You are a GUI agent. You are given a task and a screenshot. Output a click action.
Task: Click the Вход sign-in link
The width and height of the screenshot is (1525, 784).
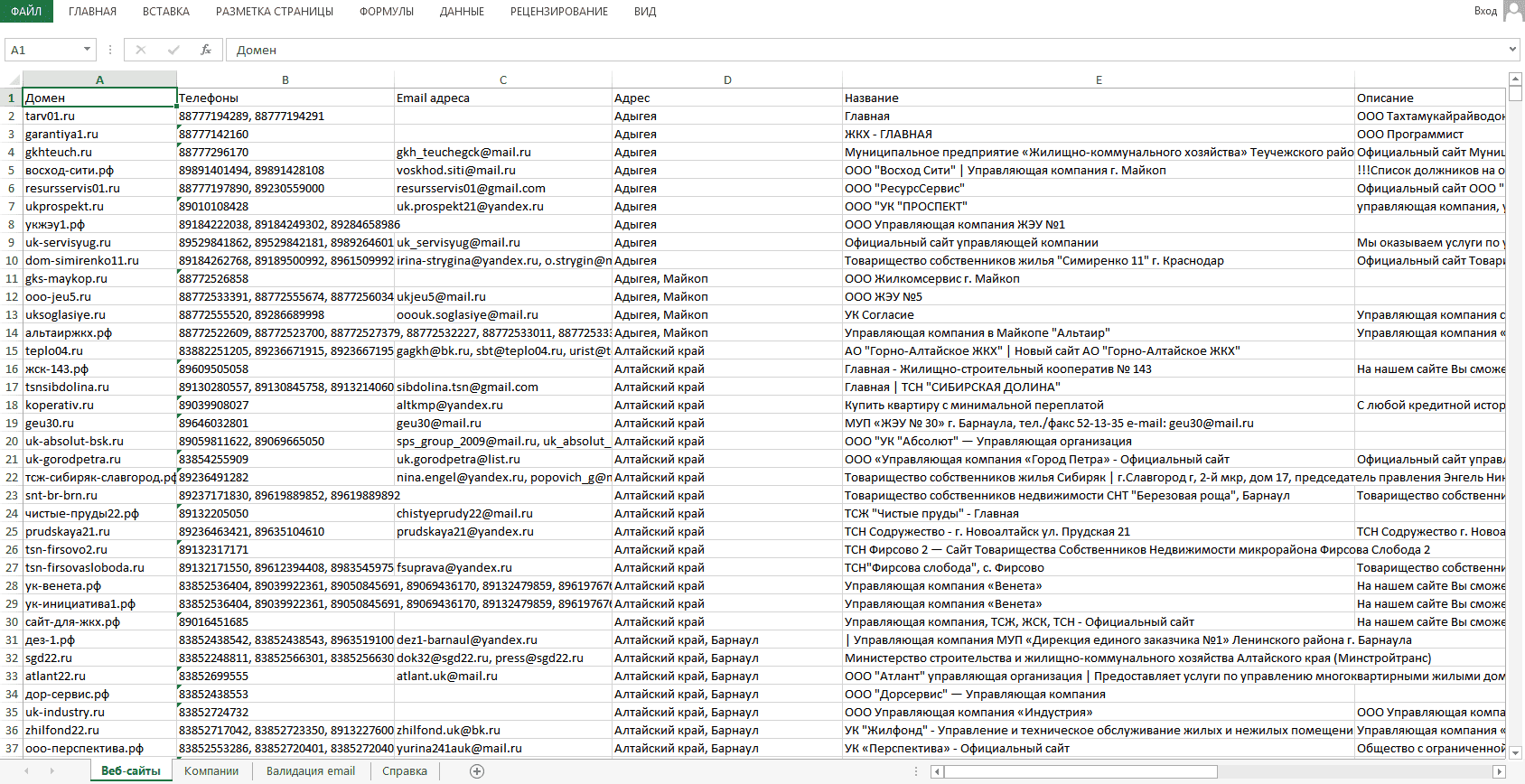point(1485,11)
